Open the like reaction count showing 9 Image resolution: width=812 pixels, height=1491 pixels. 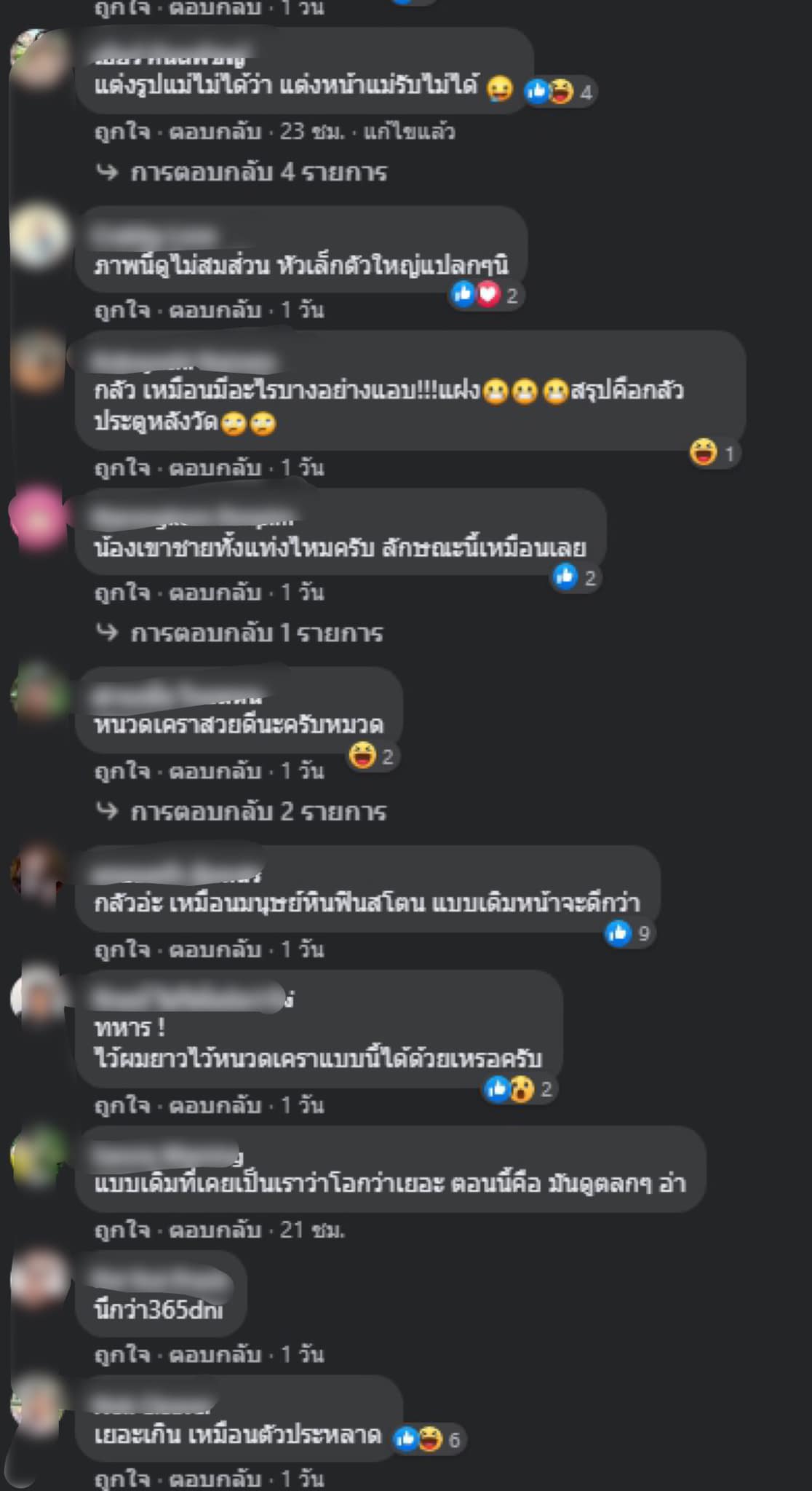629,933
